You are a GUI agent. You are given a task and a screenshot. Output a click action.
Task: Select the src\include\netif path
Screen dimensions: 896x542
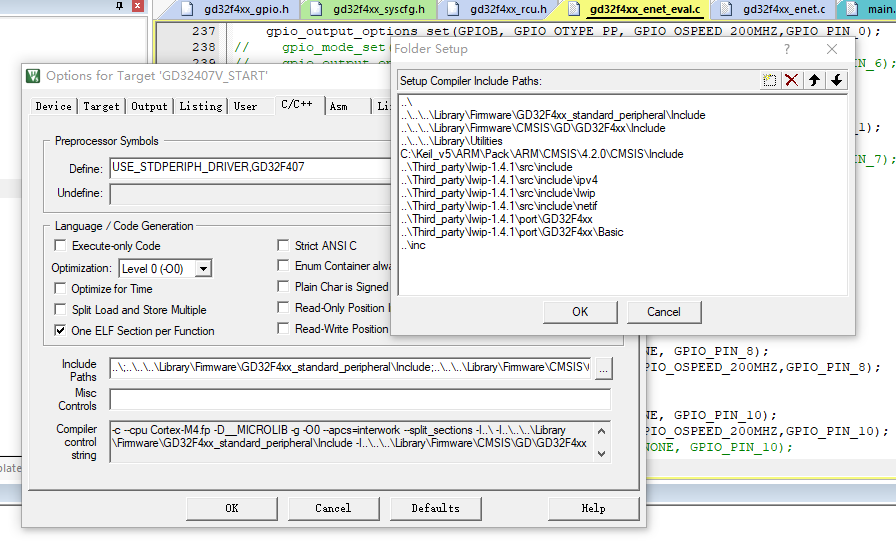tap(499, 206)
